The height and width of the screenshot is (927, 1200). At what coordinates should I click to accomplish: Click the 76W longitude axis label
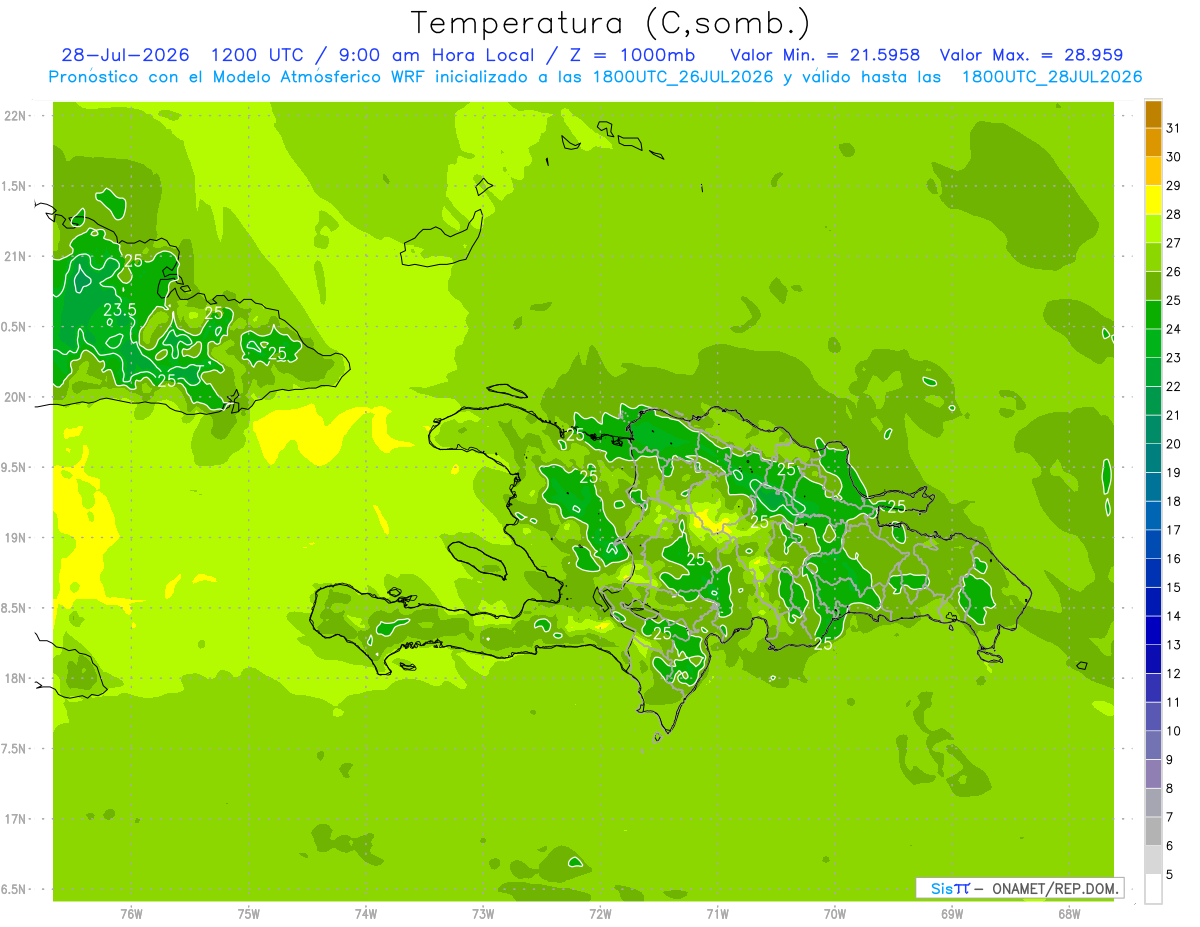pos(131,913)
